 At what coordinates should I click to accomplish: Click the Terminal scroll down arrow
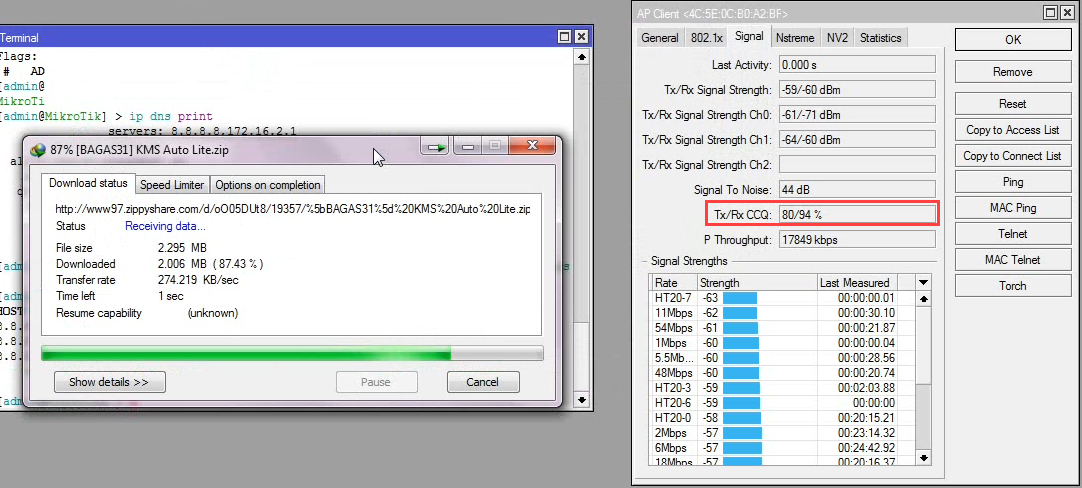(x=582, y=400)
